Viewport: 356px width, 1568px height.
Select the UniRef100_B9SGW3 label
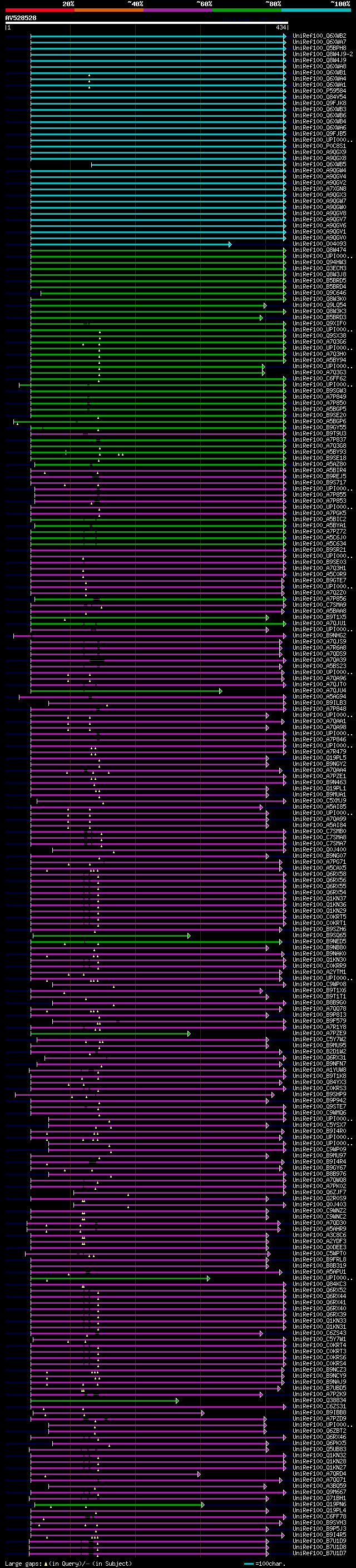click(319, 391)
